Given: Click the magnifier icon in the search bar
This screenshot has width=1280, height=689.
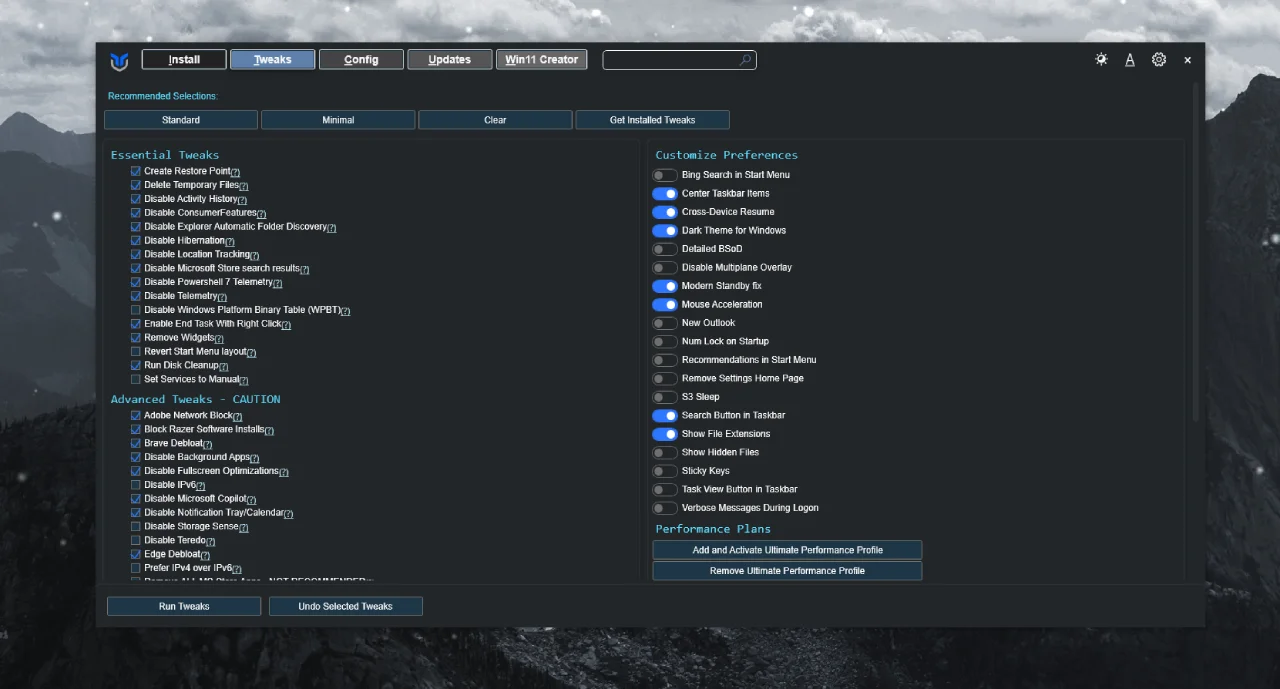Looking at the screenshot, I should click(744, 60).
